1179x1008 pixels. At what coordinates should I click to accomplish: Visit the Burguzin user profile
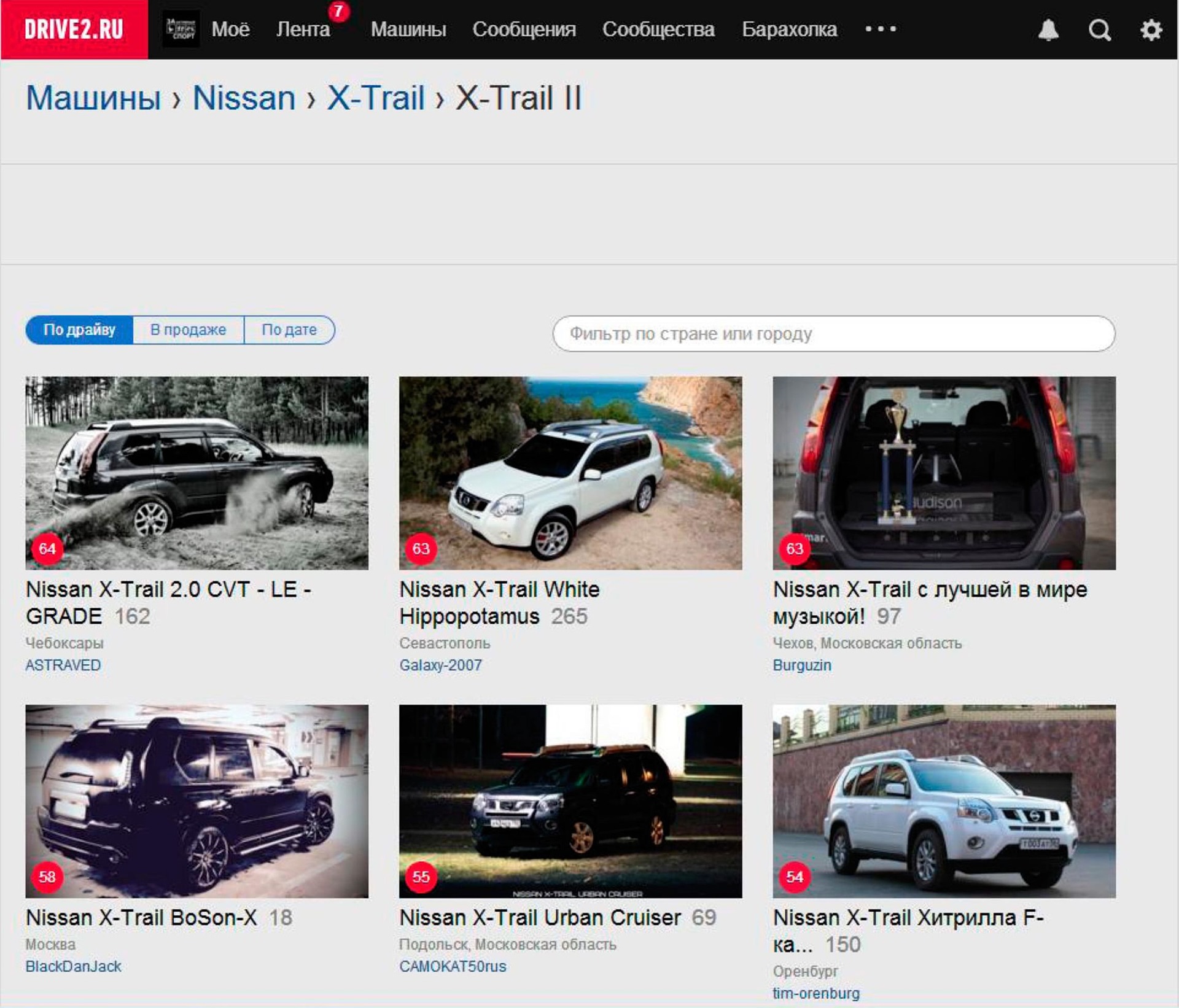click(802, 665)
